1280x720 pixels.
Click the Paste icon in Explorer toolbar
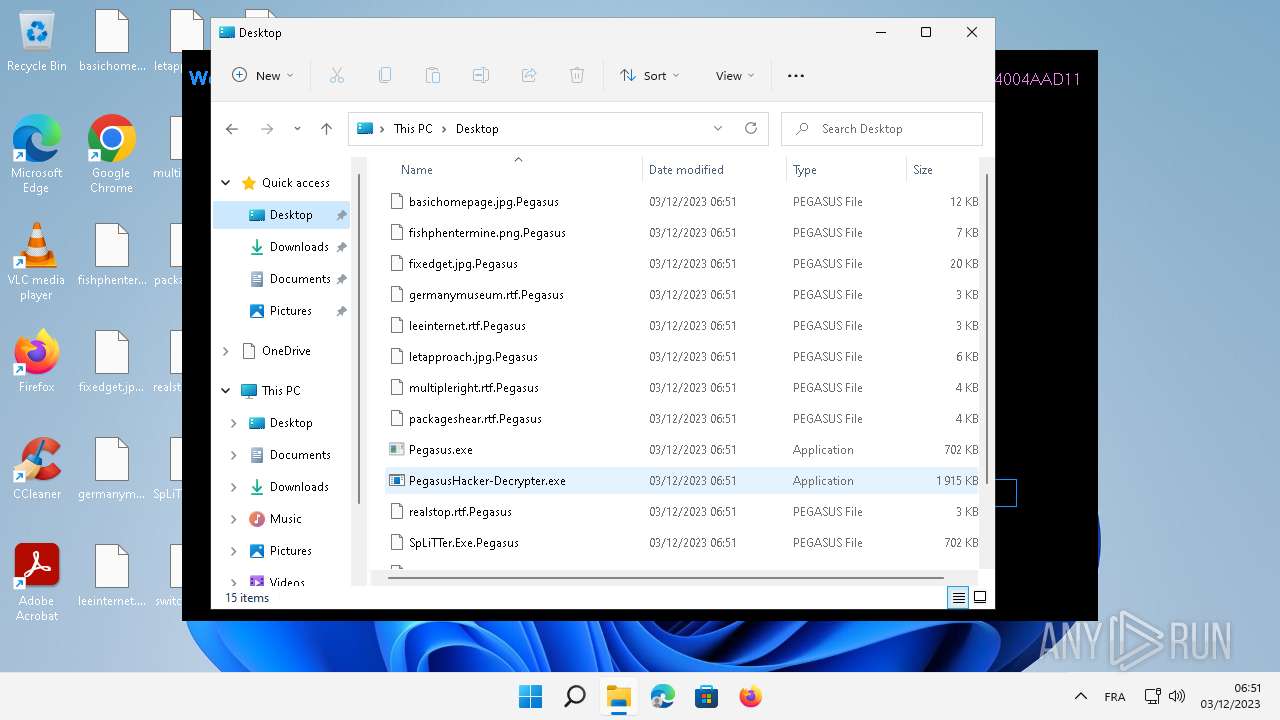(x=433, y=75)
